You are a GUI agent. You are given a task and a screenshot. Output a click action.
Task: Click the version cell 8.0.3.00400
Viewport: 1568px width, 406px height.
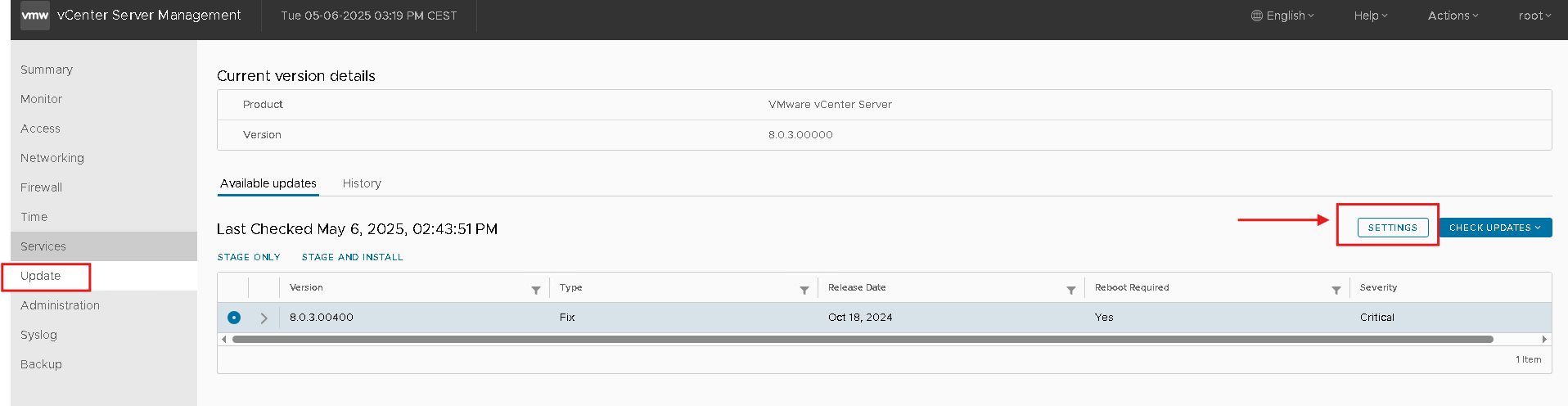pos(322,318)
